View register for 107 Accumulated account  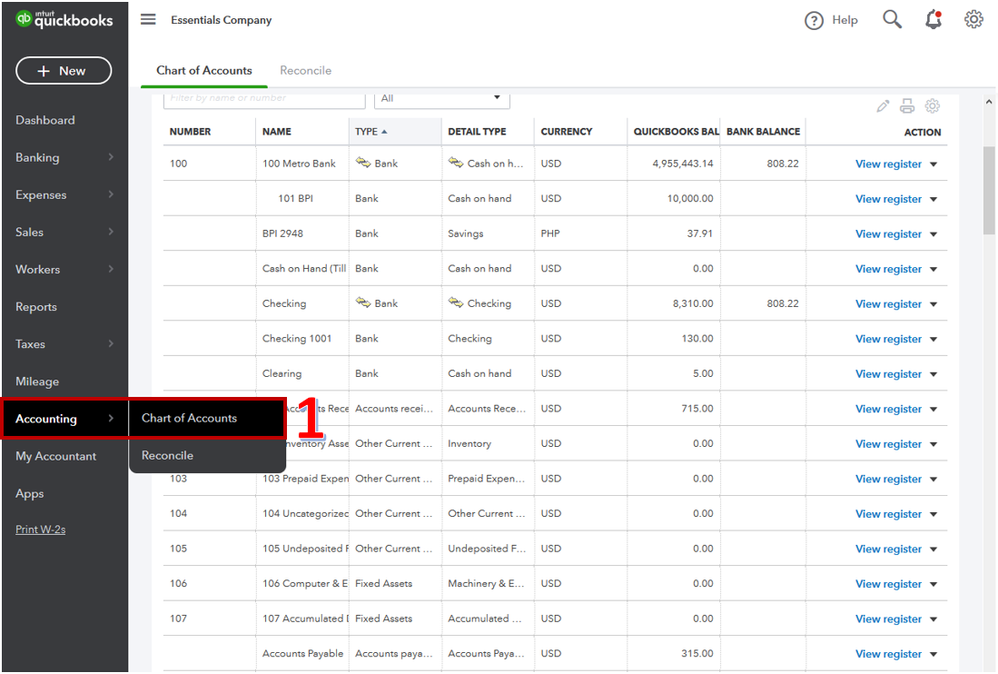click(888, 619)
